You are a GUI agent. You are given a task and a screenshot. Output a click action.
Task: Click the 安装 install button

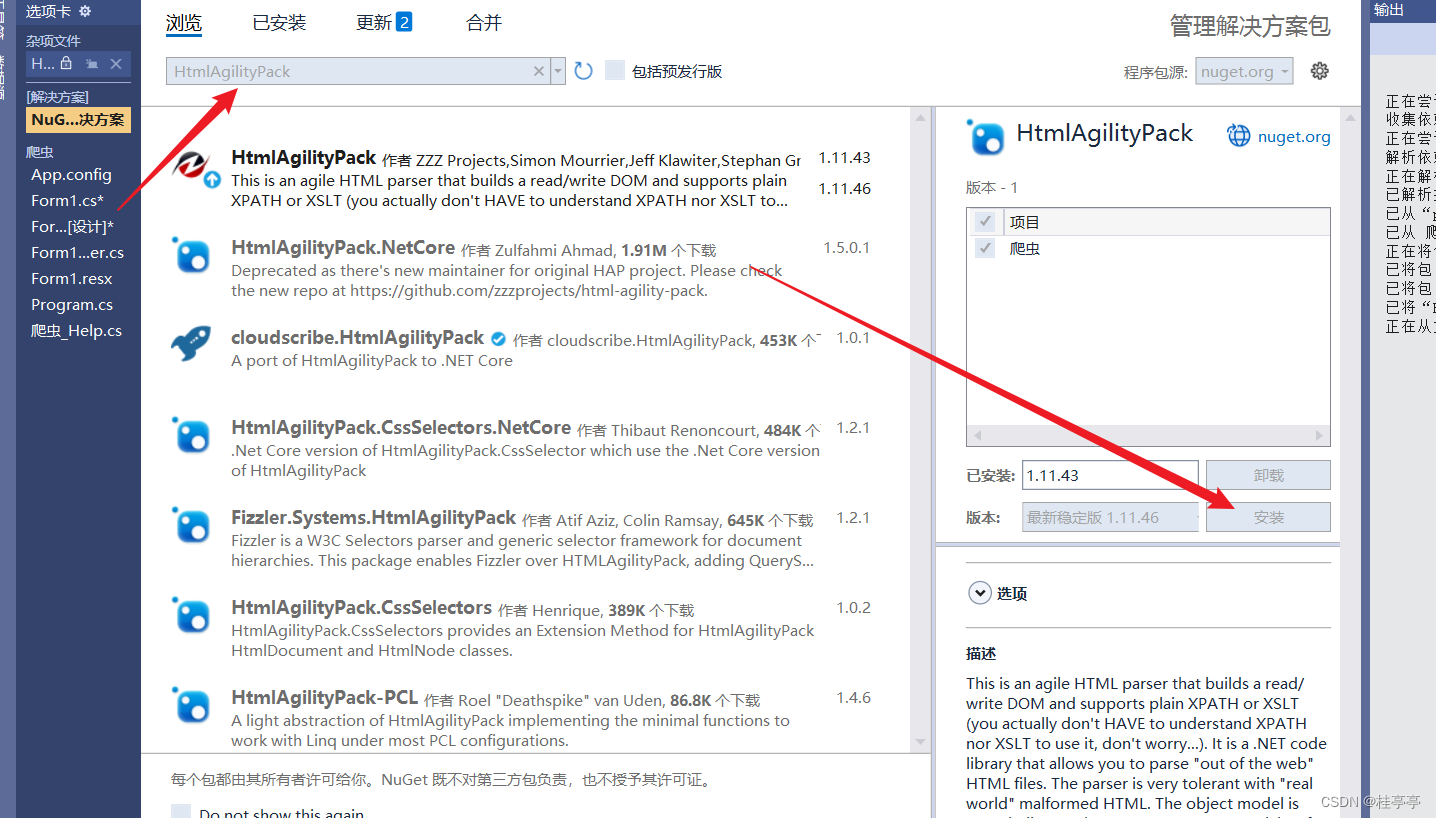(1268, 516)
